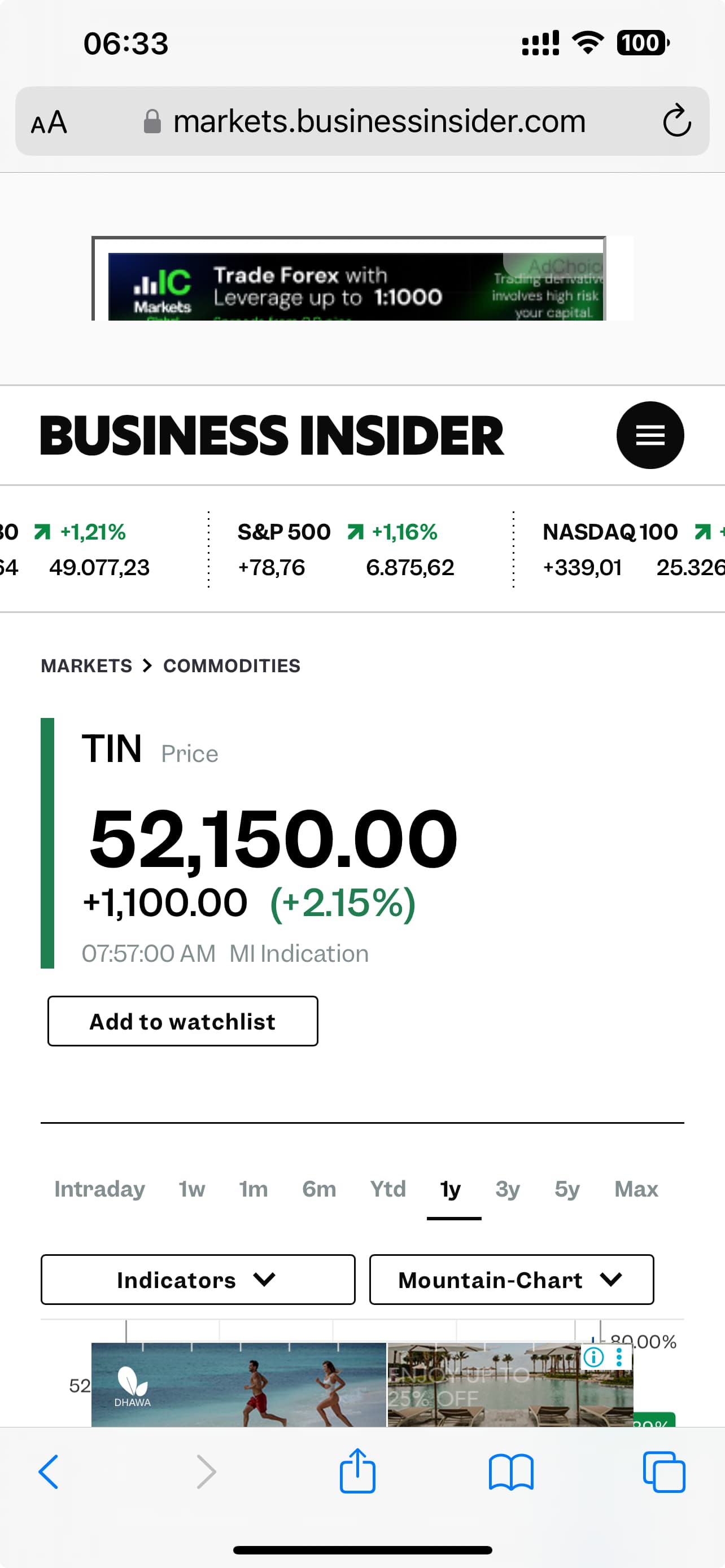Click Add to watchlist button

[182, 1022]
